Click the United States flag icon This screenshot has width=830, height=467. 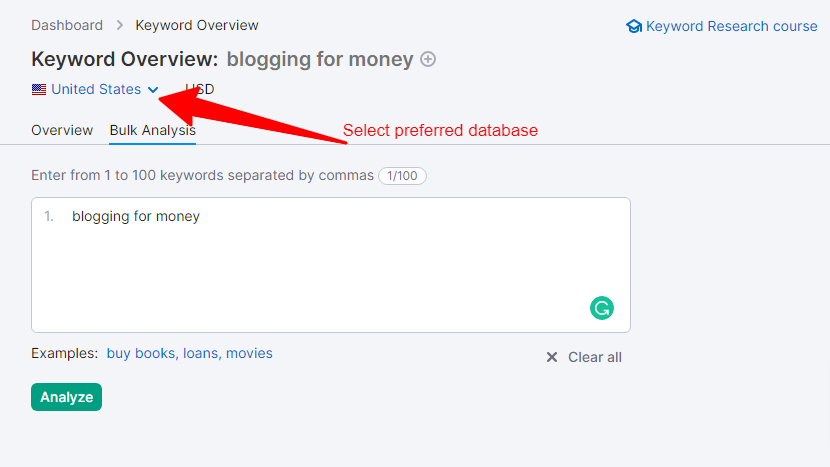pos(39,89)
